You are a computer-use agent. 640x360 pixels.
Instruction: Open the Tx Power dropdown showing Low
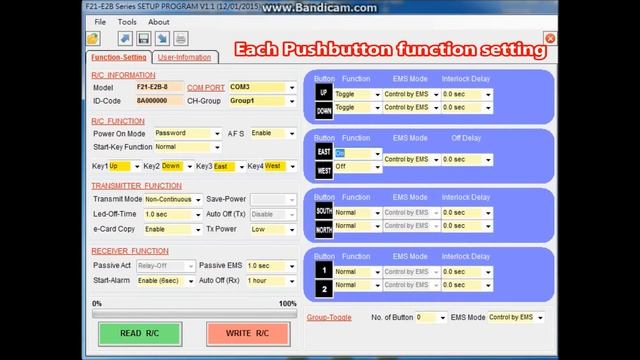click(273, 229)
